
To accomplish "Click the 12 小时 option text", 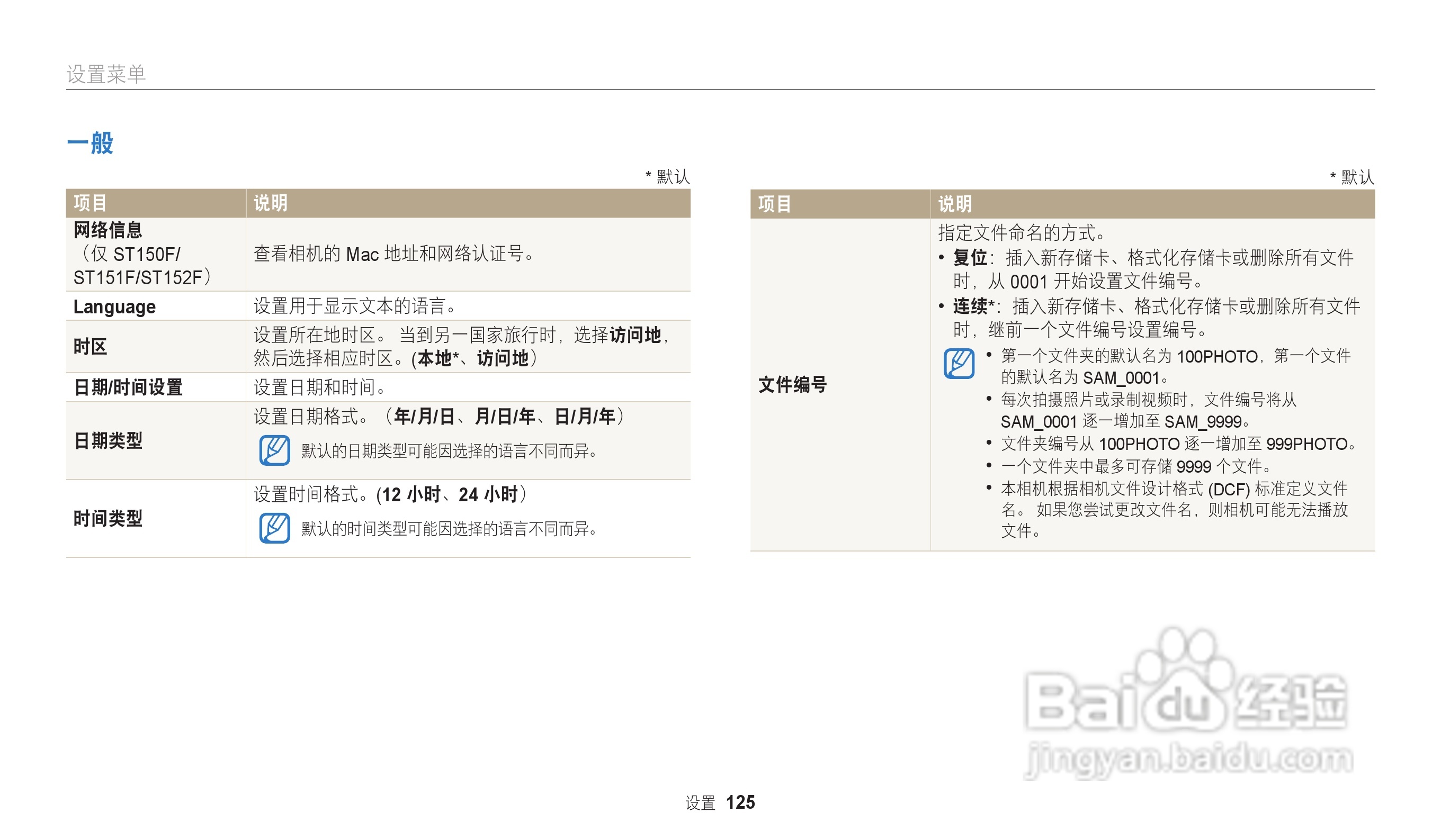I will pyautogui.click(x=411, y=494).
